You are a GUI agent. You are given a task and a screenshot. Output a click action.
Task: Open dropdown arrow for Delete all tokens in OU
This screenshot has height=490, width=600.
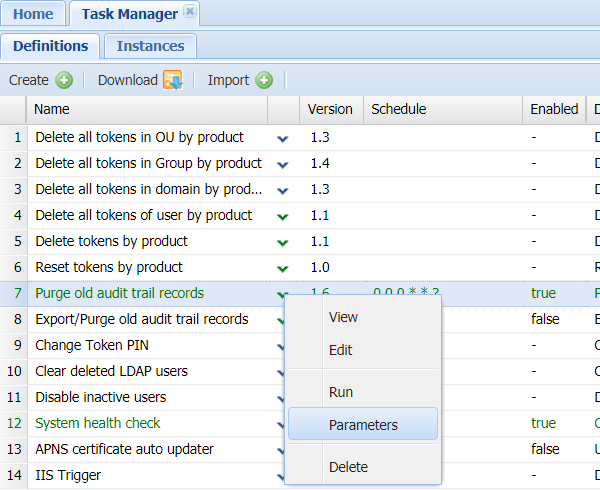pos(282,138)
